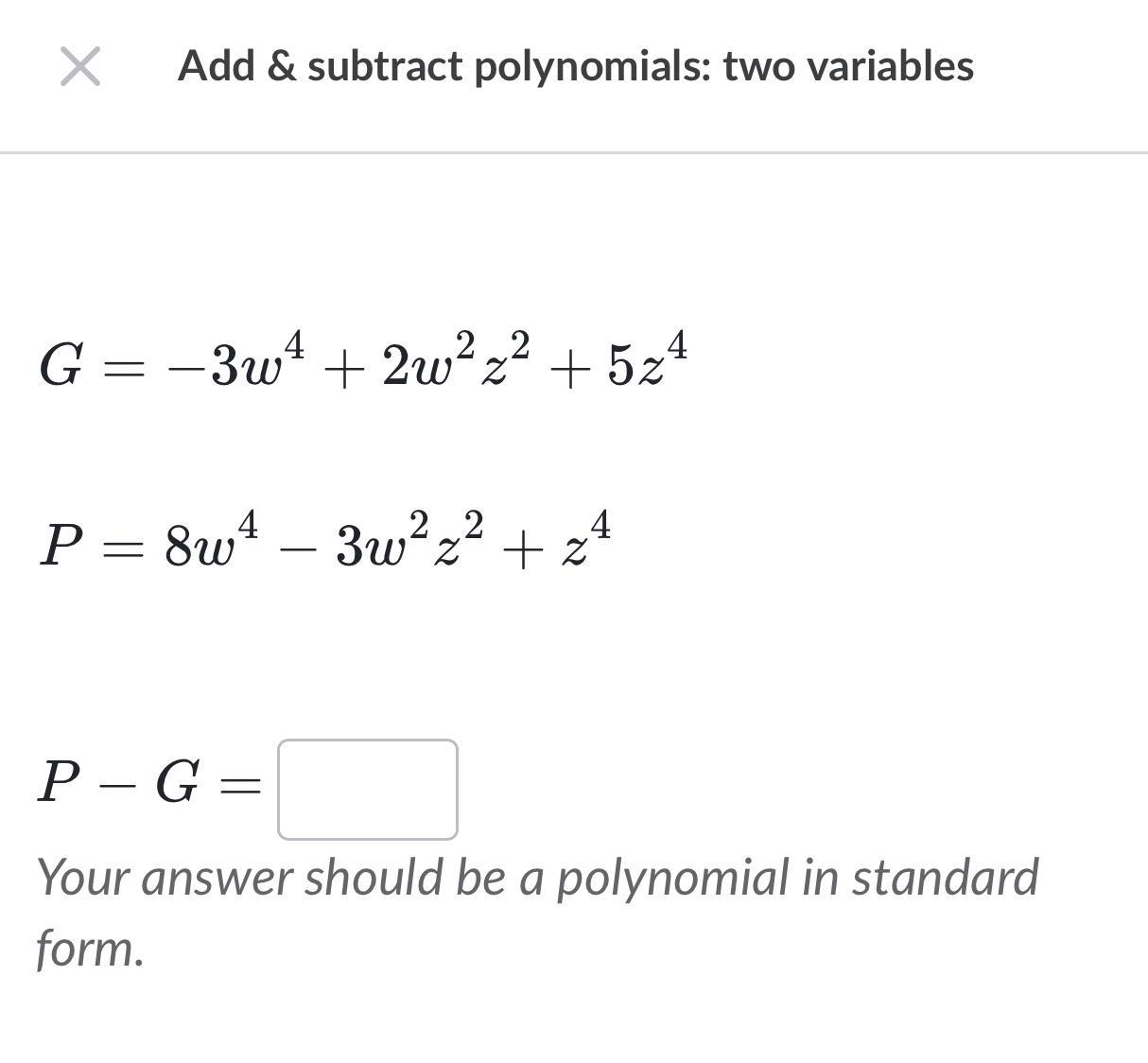Click the ampersand in the header title

click(281, 66)
